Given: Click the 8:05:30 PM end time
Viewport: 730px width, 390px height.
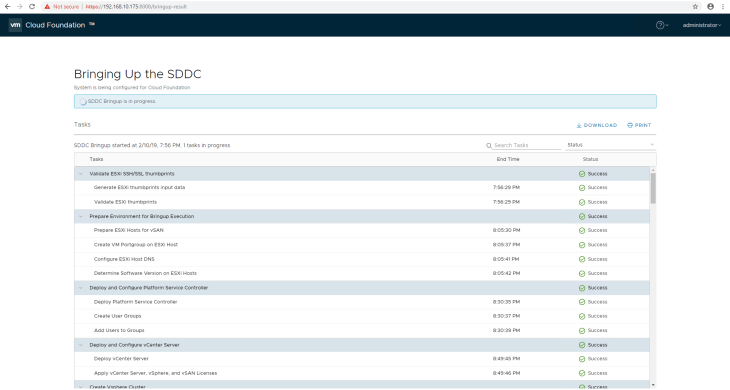Looking at the screenshot, I should pyautogui.click(x=507, y=230).
